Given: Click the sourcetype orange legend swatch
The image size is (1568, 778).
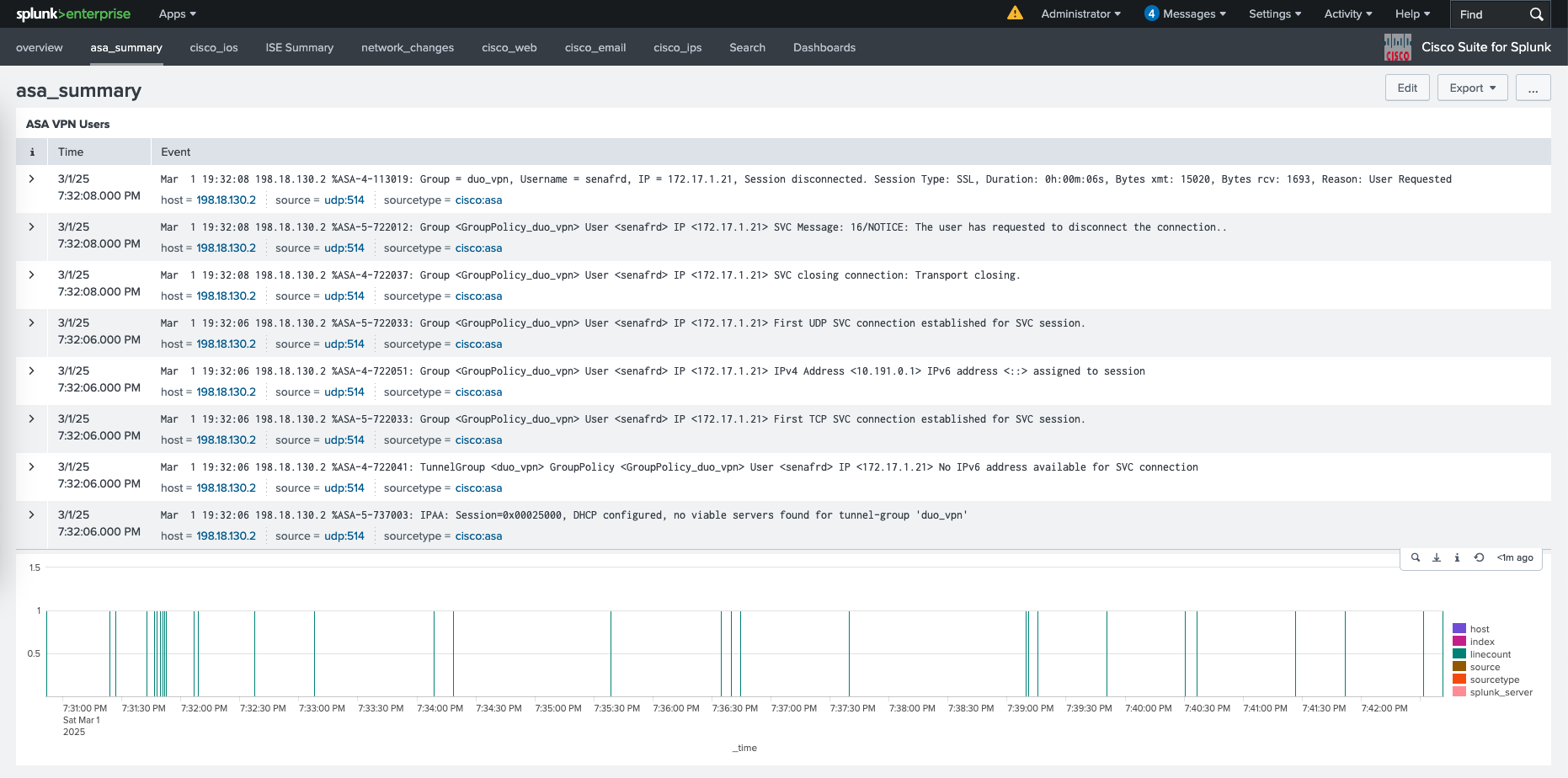Looking at the screenshot, I should coord(1459,679).
